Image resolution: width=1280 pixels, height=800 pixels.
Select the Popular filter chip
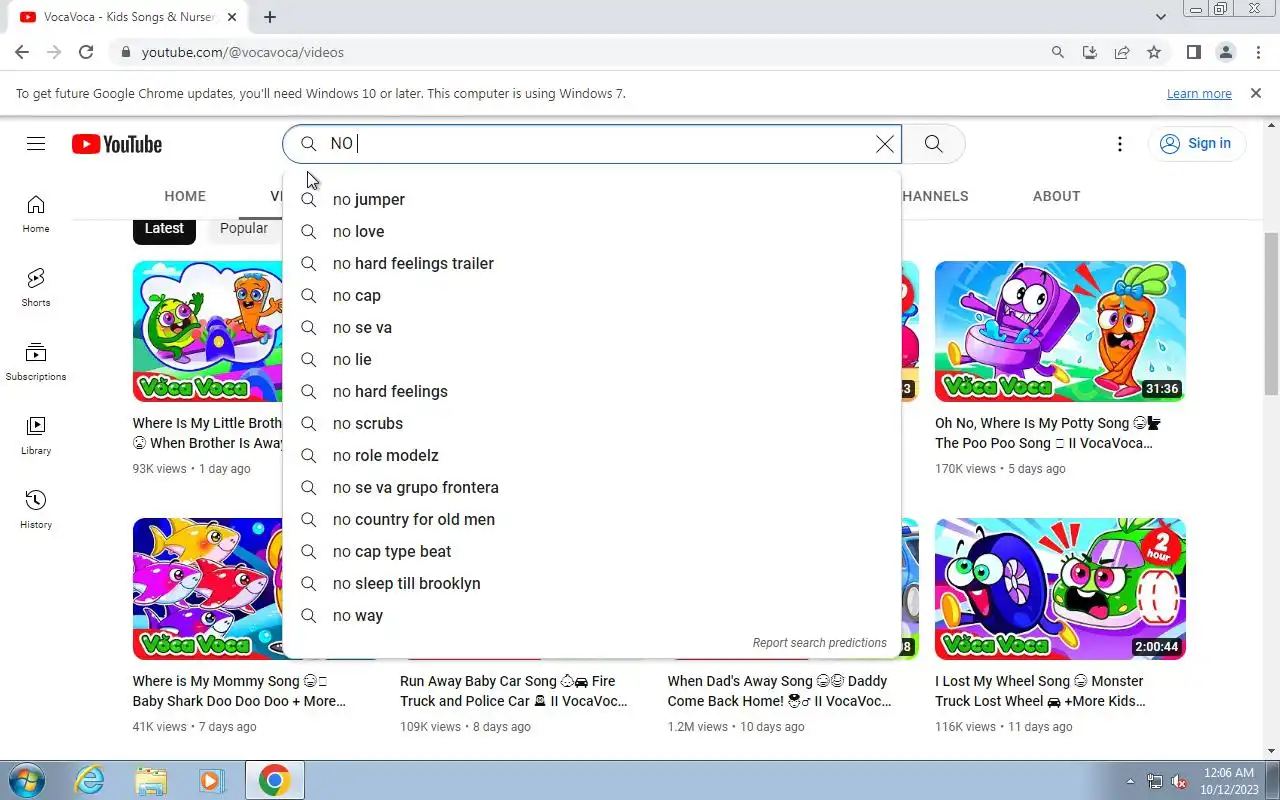(244, 228)
